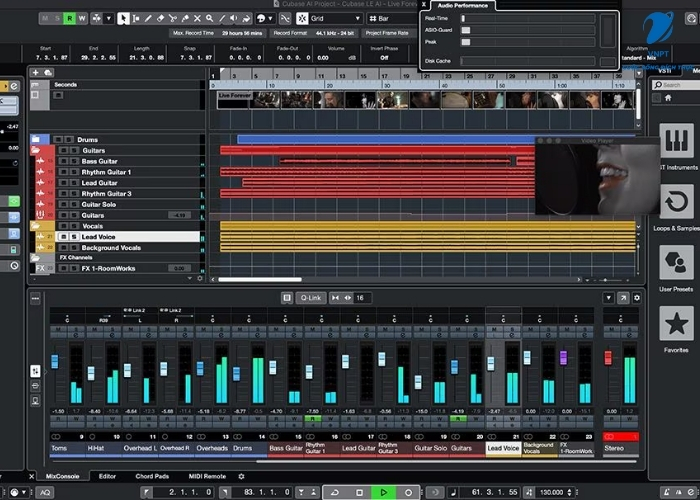Adjust the red Stereo output fader
This screenshot has height=500, width=700.
coord(608,358)
